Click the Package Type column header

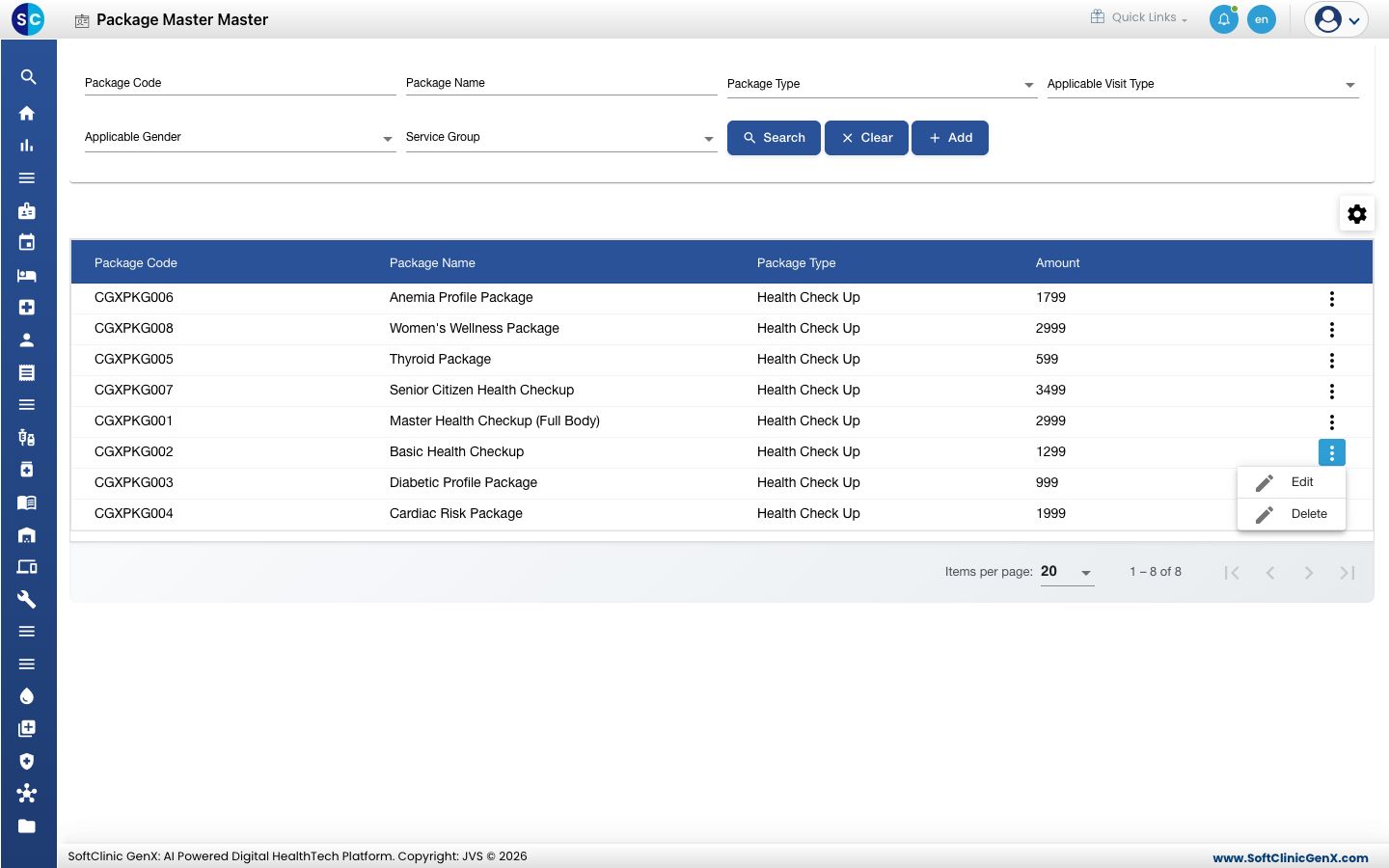797,263
